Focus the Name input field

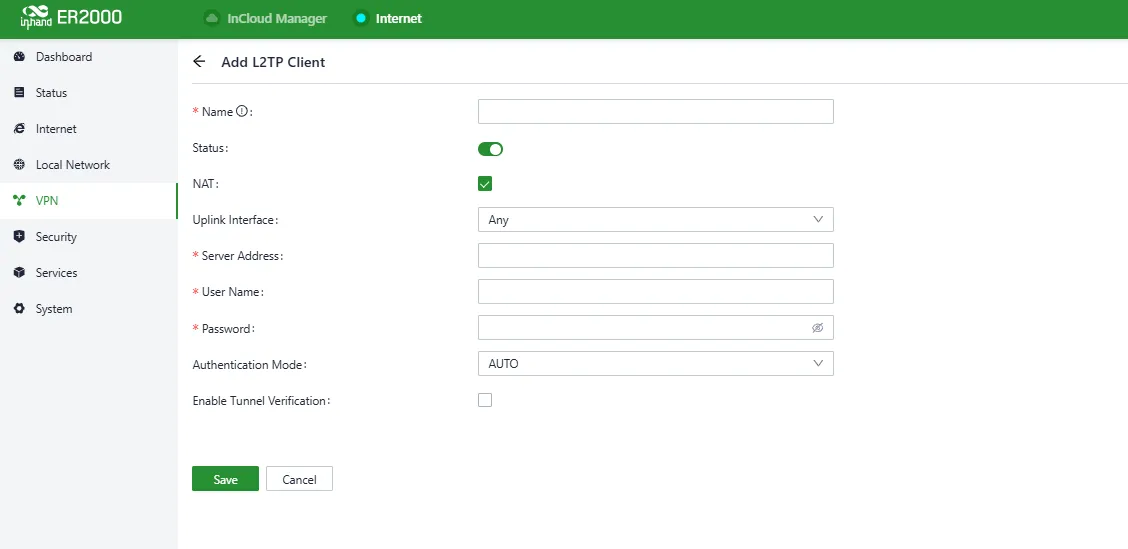(x=655, y=112)
